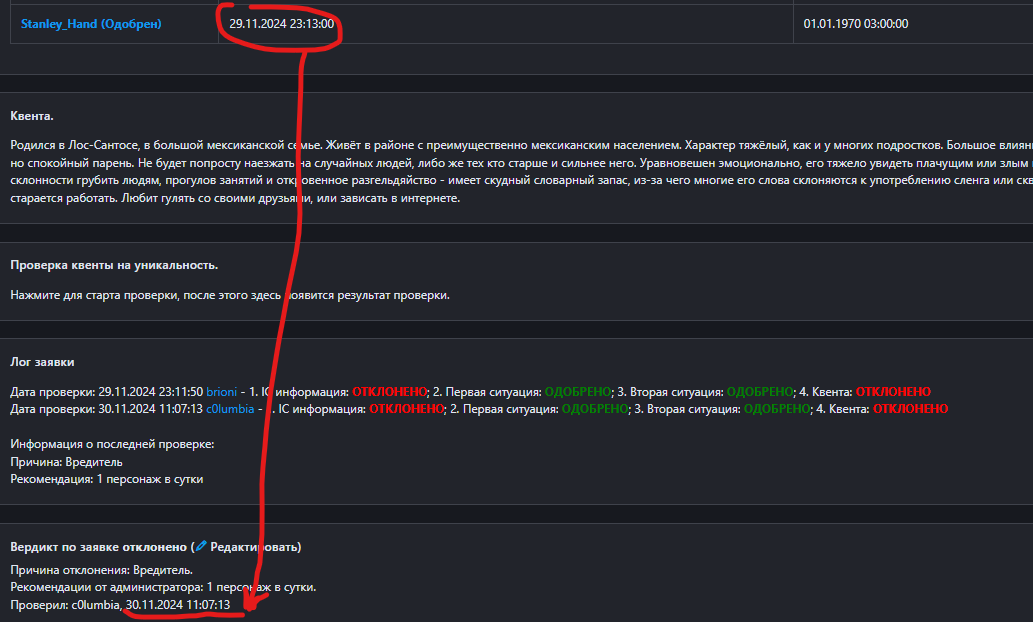Click the log check date 29.11.2024 23:11:50

(x=150, y=391)
